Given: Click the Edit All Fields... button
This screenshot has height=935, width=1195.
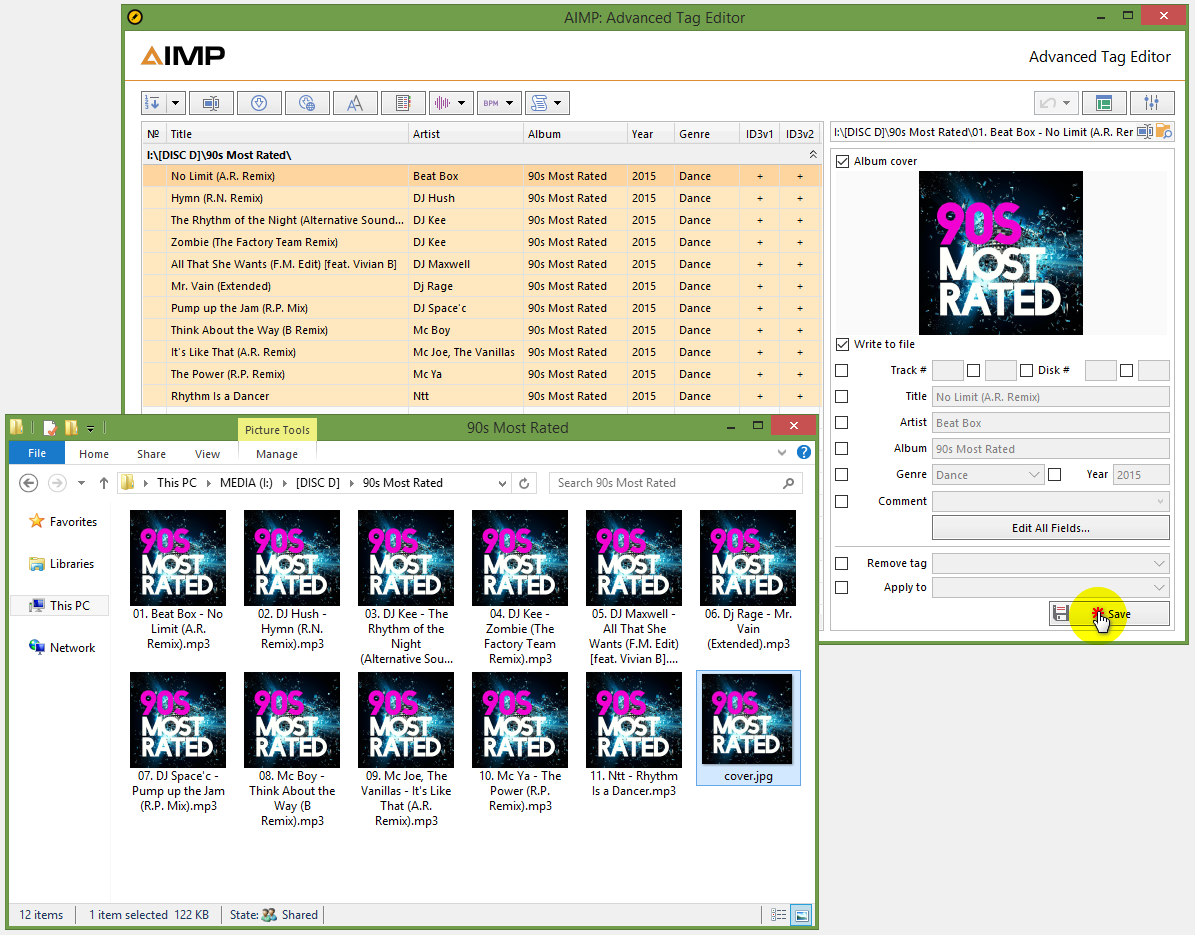Looking at the screenshot, I should click(x=1050, y=527).
